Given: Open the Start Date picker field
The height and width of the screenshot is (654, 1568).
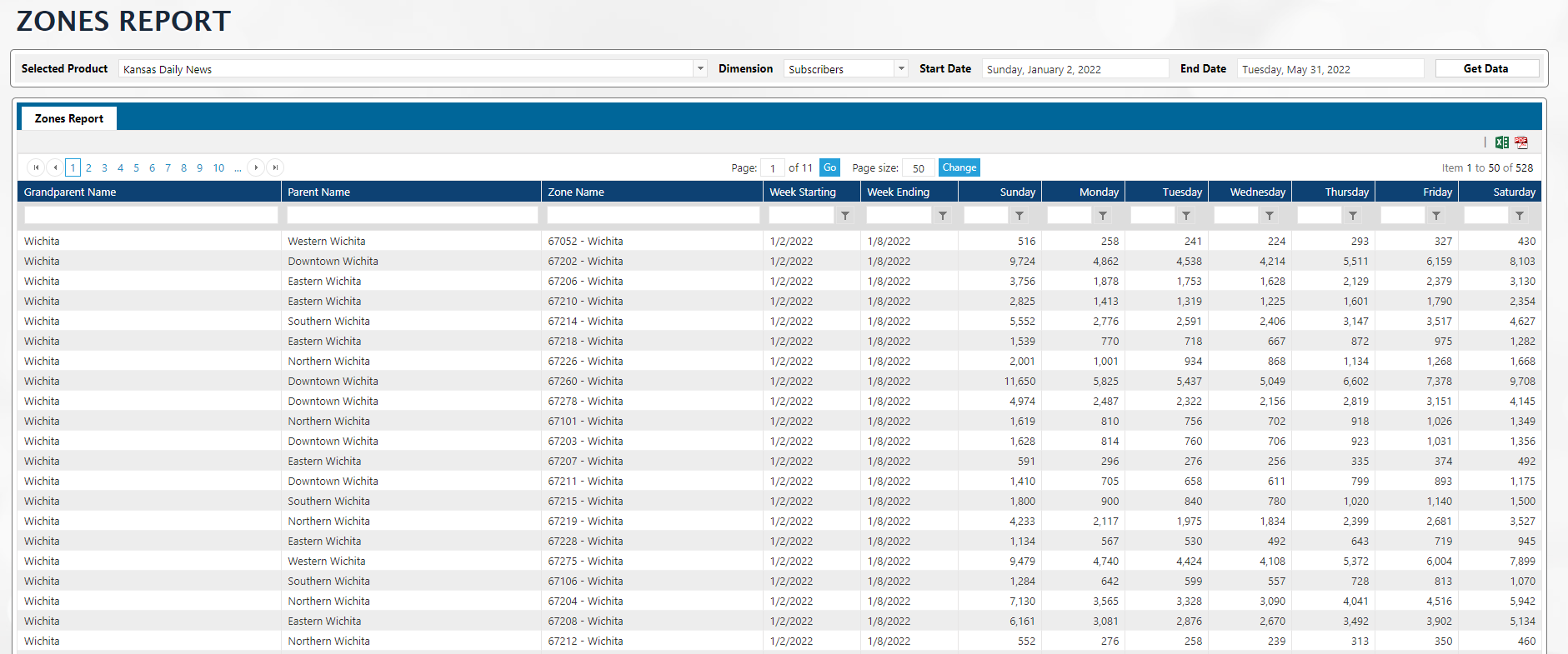Looking at the screenshot, I should 1074,69.
